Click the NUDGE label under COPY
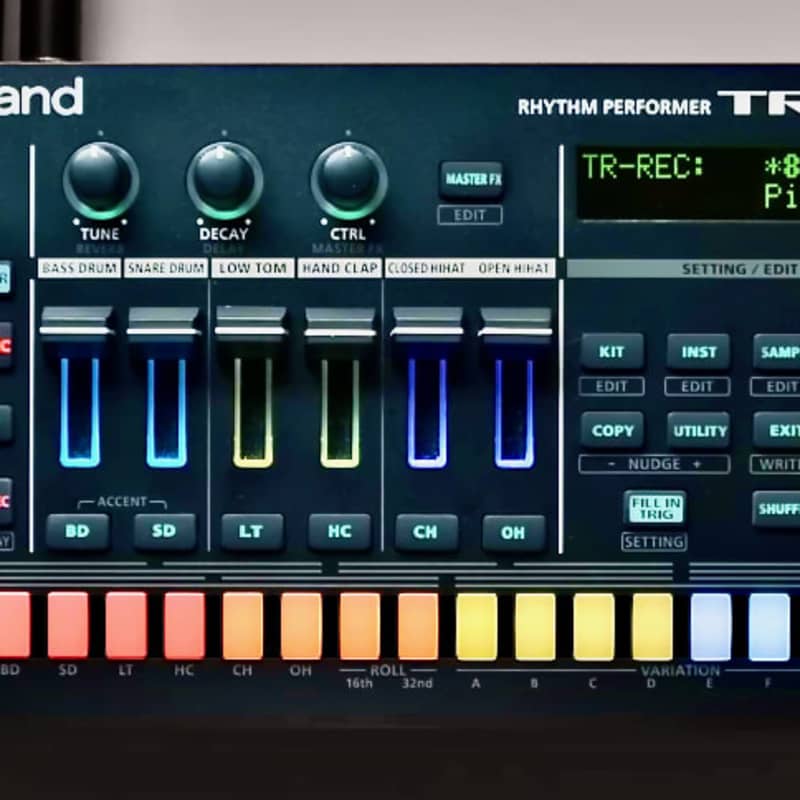 pyautogui.click(x=654, y=464)
